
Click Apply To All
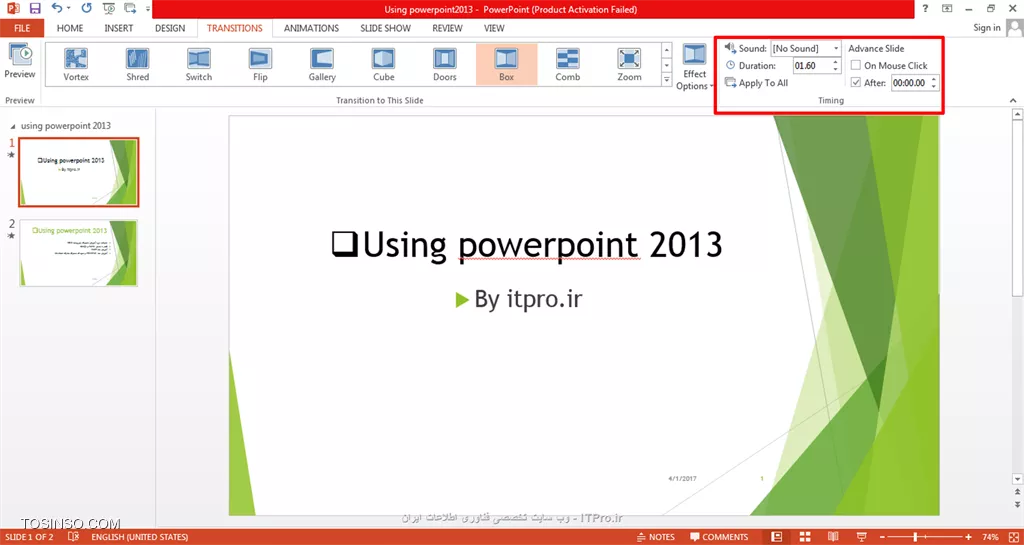pos(756,83)
